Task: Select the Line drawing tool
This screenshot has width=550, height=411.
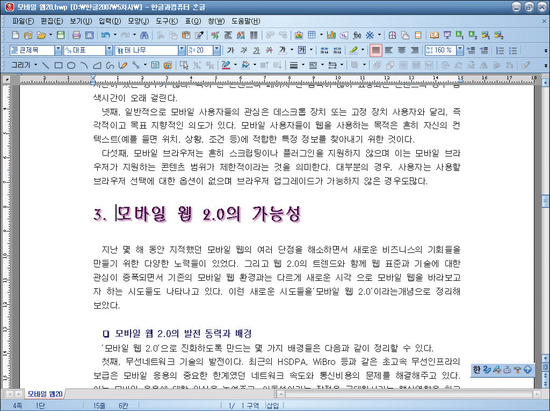Action: tap(46, 65)
